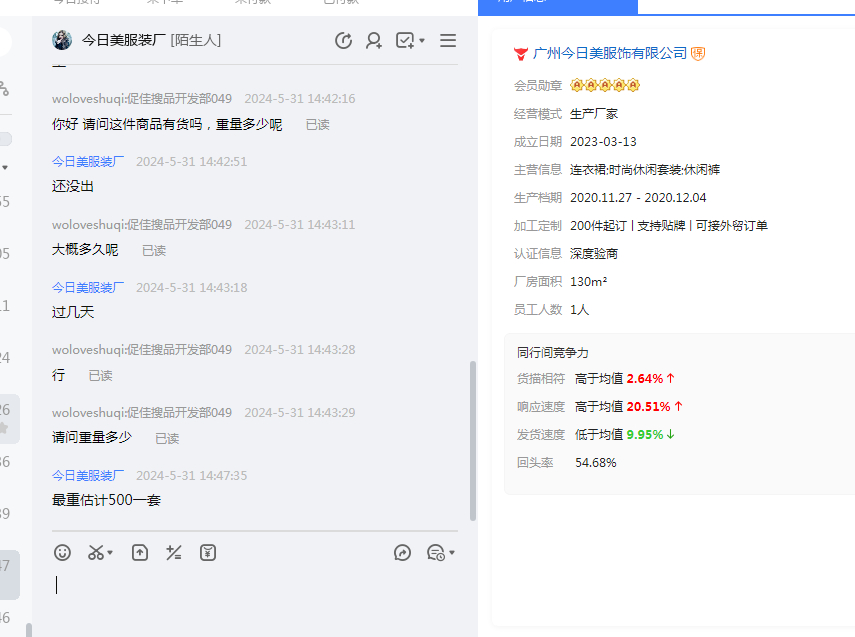Image resolution: width=855 pixels, height=637 pixels.
Task: Click sender name 今日美服装厂 above 还没出
Action: pos(88,161)
